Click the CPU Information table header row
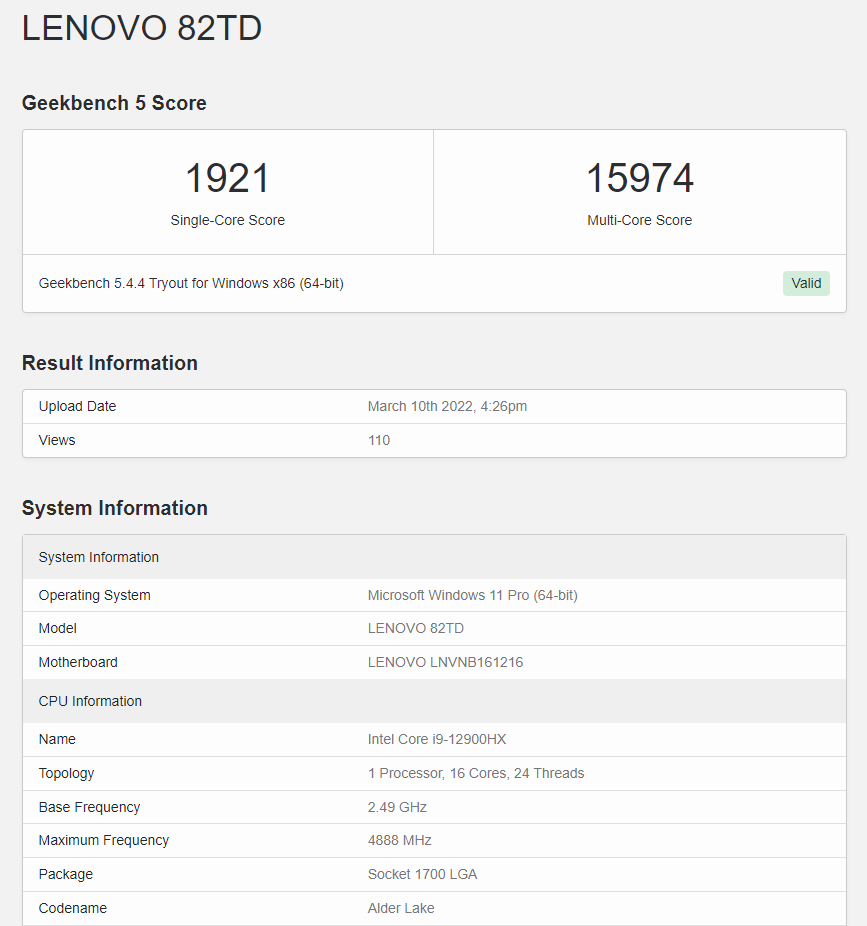 tap(434, 701)
